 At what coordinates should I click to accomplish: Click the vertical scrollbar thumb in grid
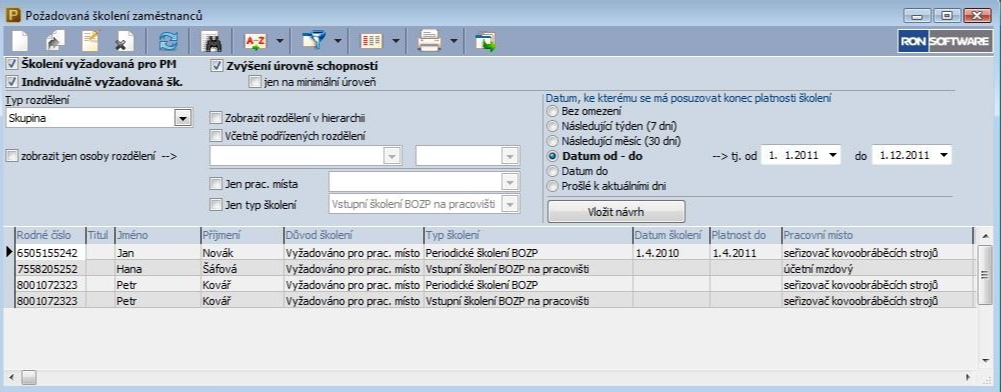click(985, 275)
